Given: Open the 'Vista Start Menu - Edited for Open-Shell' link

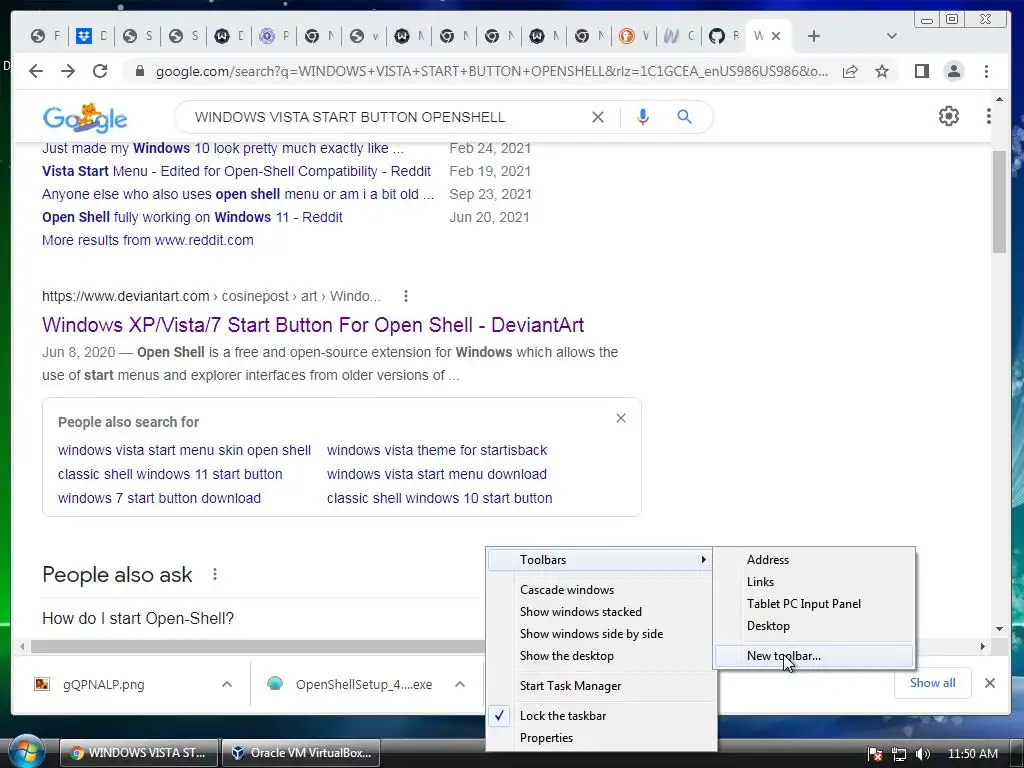Looking at the screenshot, I should coord(236,171).
